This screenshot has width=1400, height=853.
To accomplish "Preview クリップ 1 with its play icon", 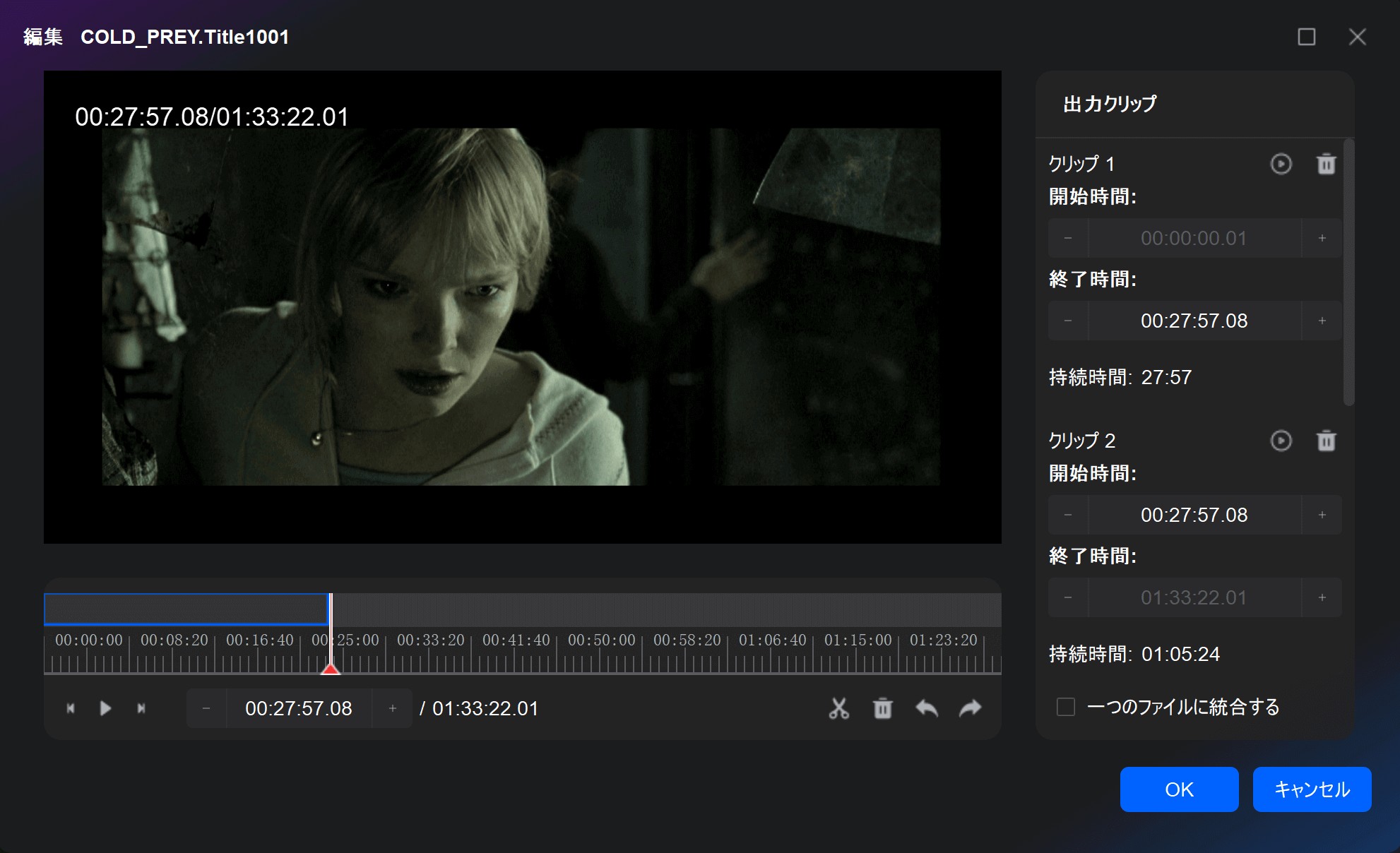I will pos(1281,164).
